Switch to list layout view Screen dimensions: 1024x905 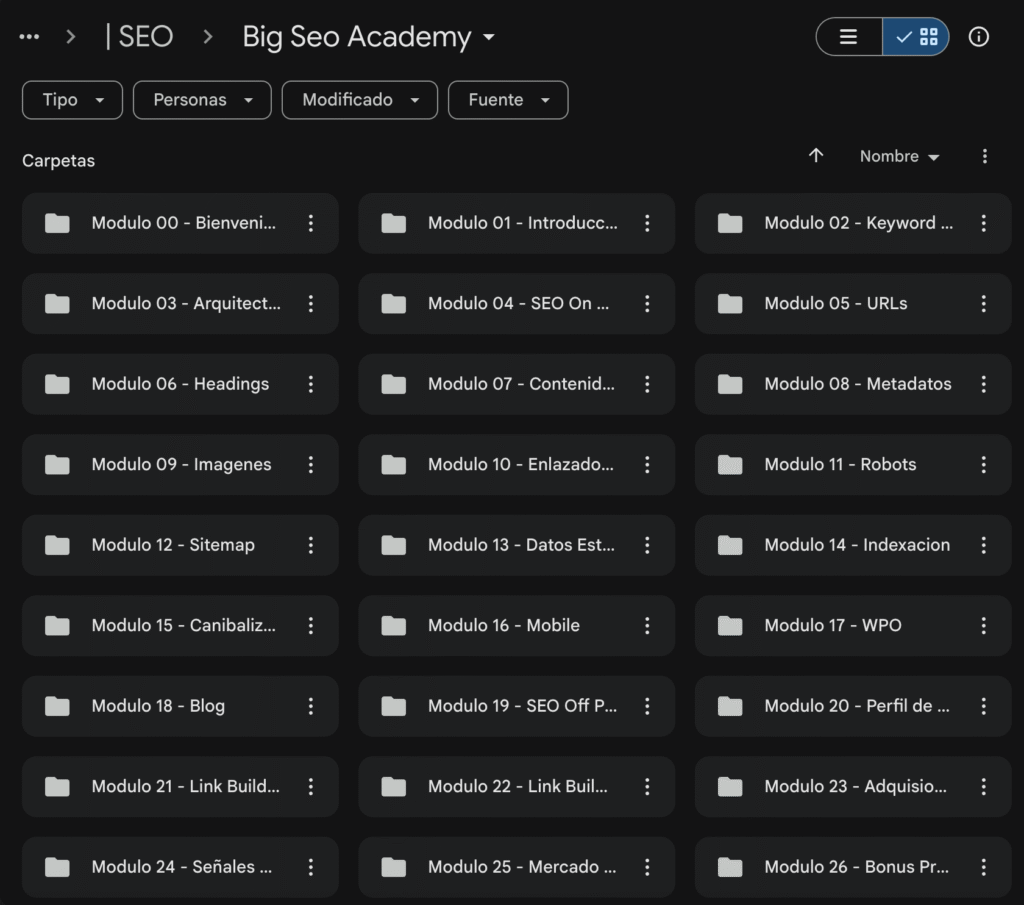click(x=849, y=37)
